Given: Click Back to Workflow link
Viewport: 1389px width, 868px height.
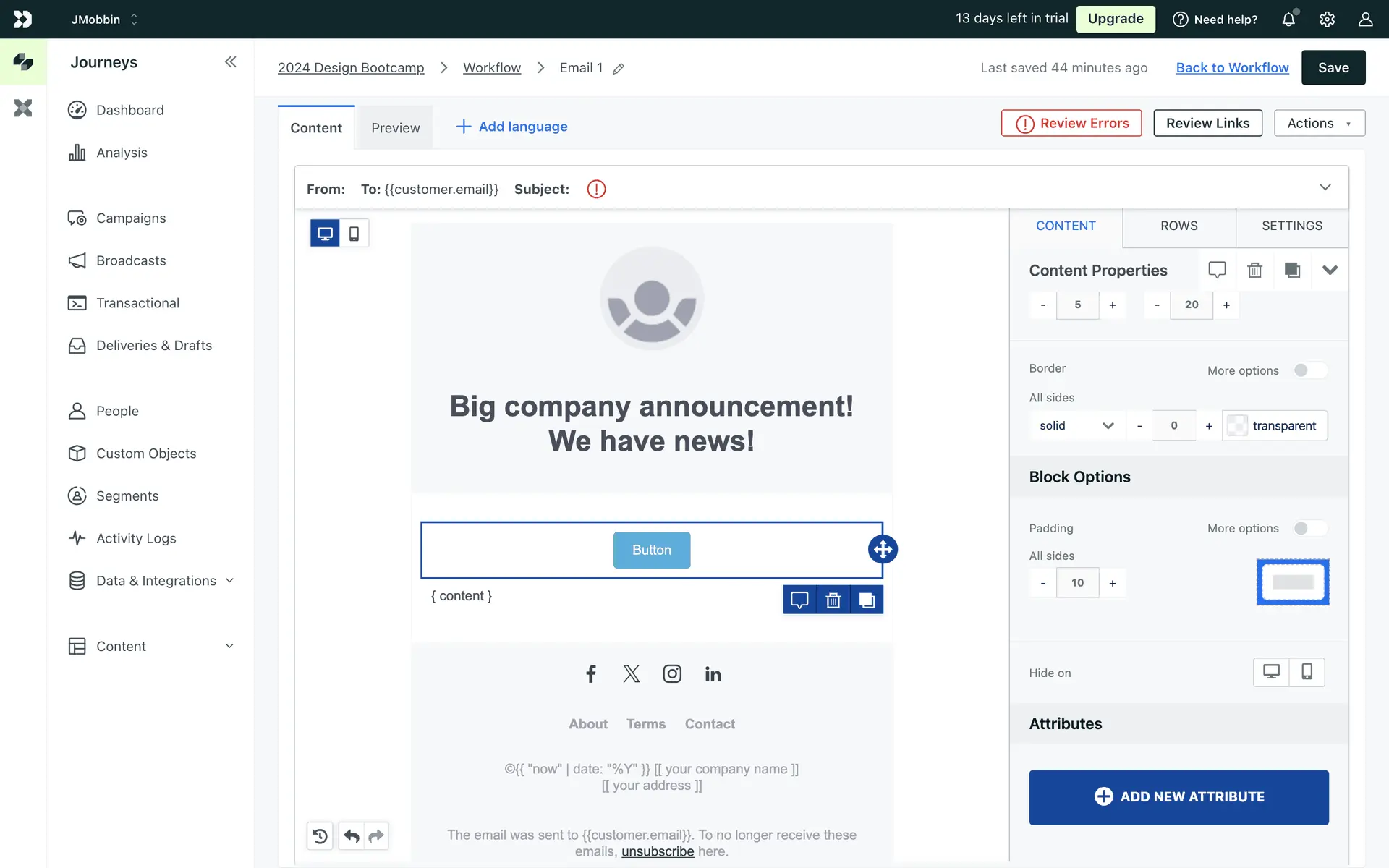Looking at the screenshot, I should tap(1232, 67).
